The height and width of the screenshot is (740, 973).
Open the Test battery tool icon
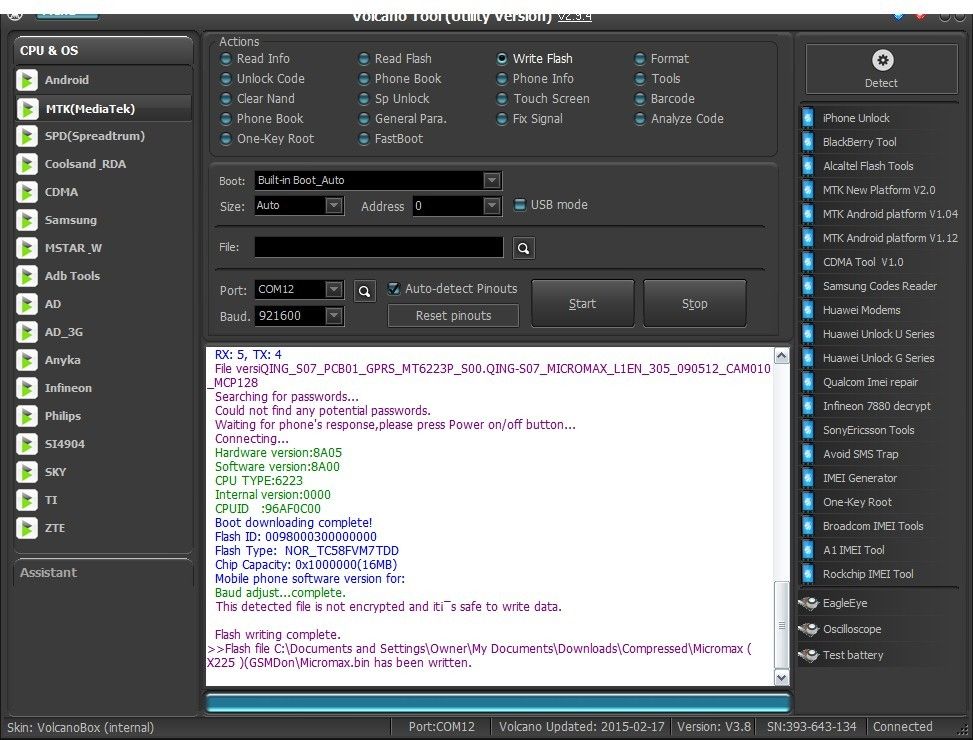click(809, 655)
